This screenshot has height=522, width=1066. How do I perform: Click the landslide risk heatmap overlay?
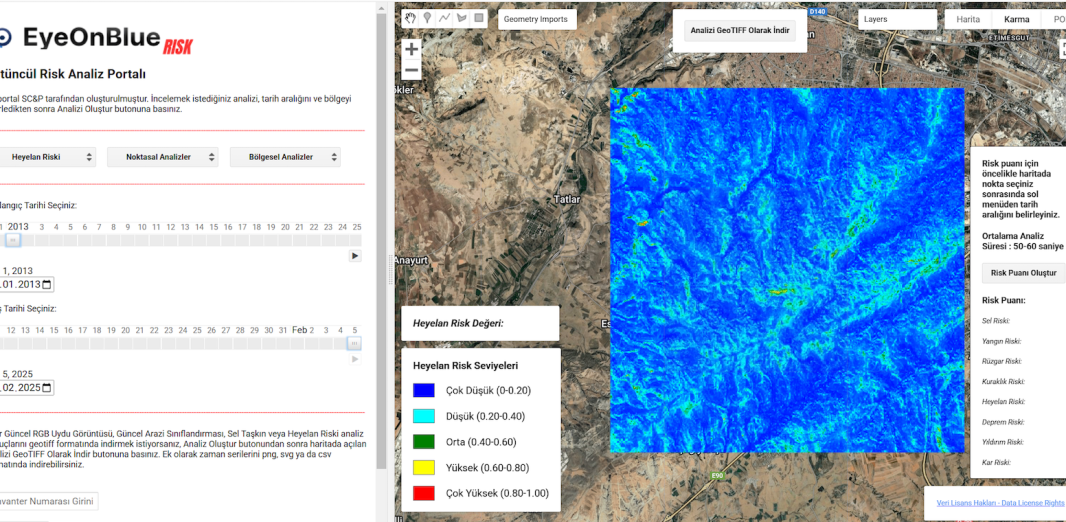coord(787,270)
